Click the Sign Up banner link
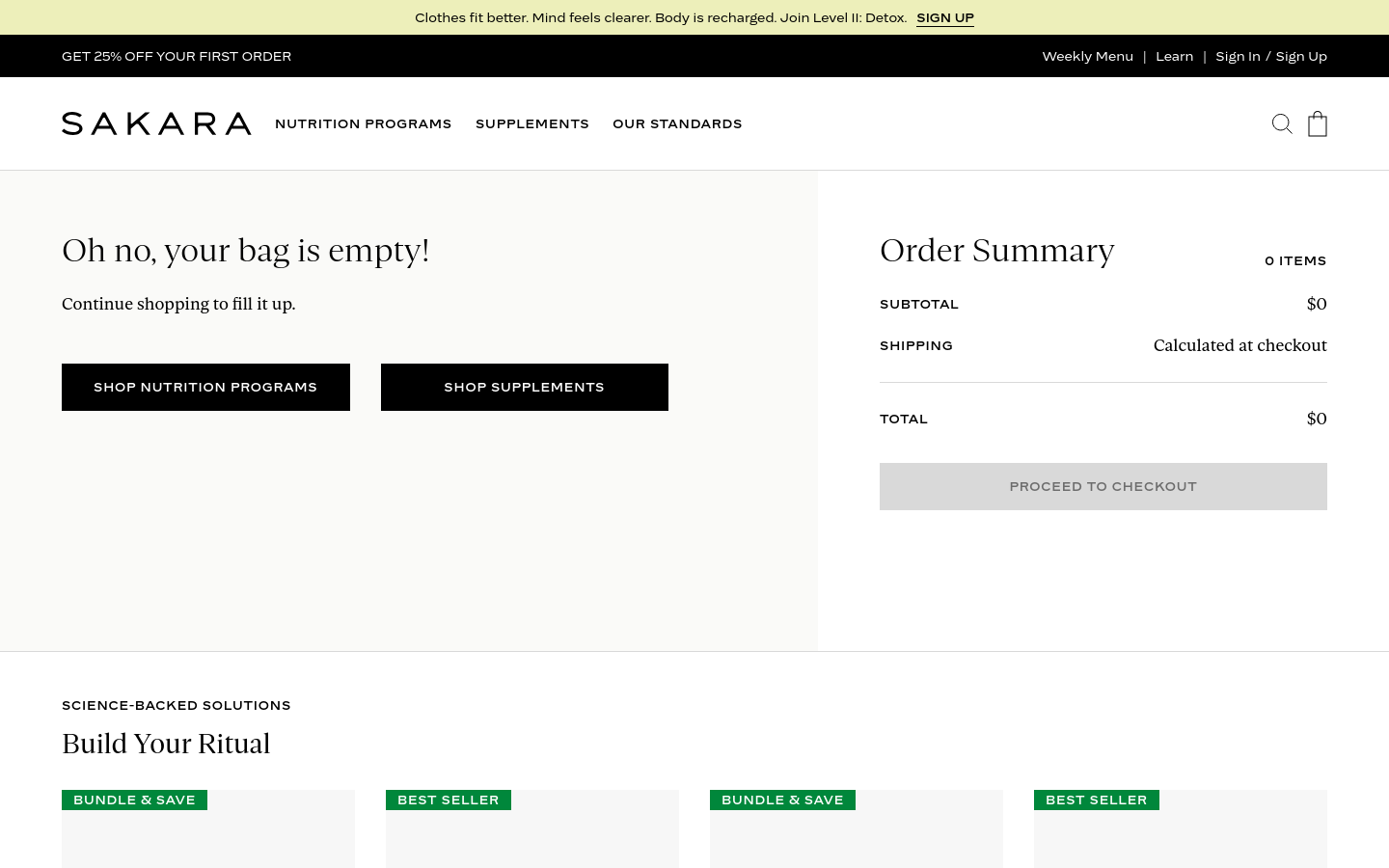The width and height of the screenshot is (1389, 868). click(x=945, y=17)
